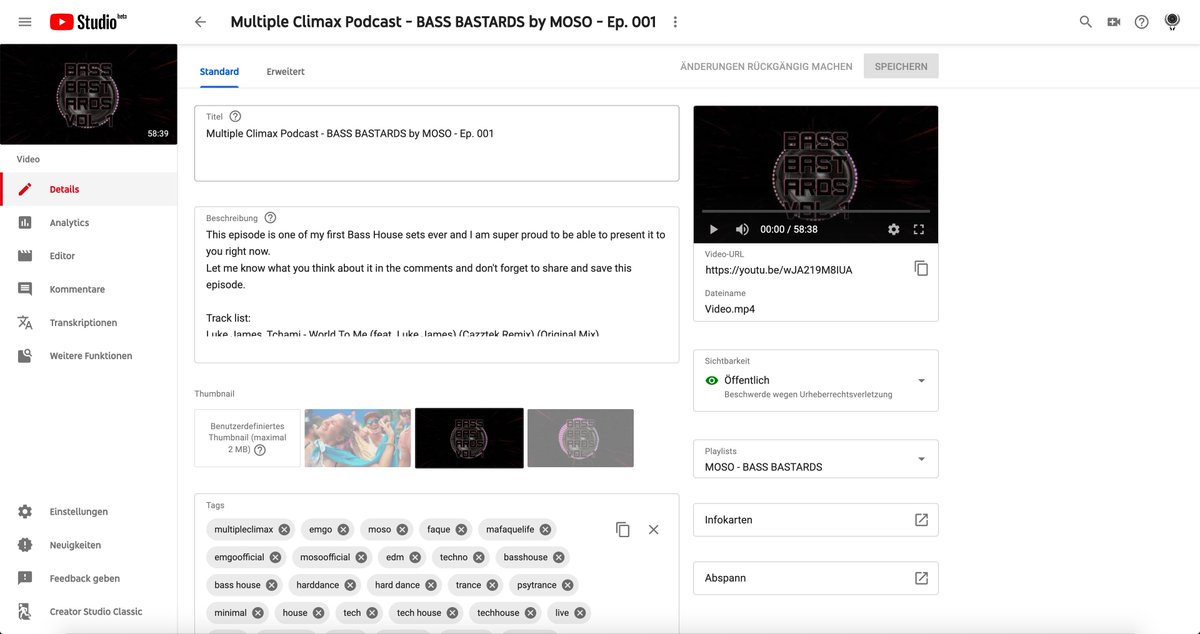Select the dark Bass Bastards thumbnail
Screen dimensions: 1200x634
(x=469, y=438)
